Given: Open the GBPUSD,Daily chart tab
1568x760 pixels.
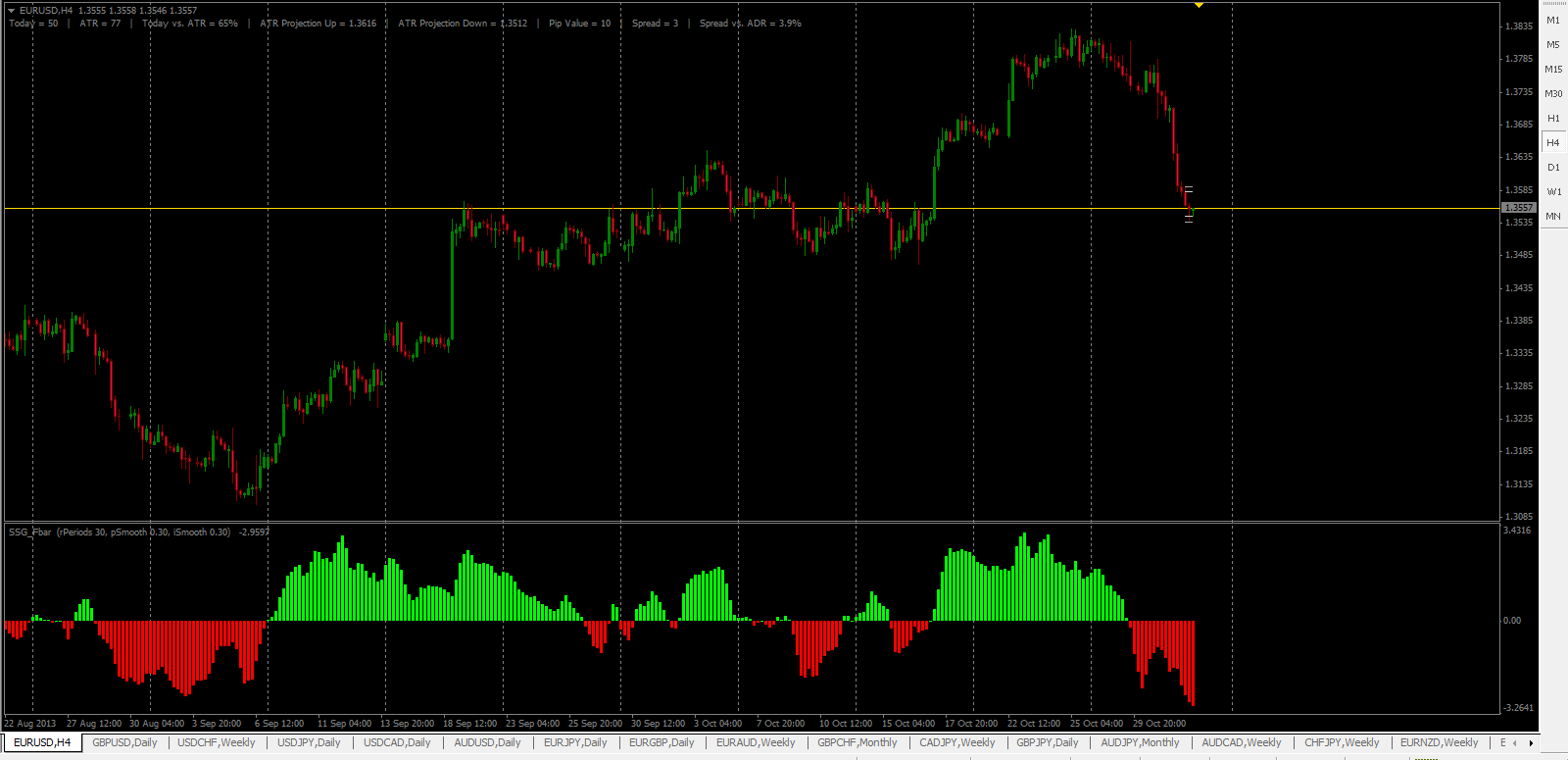Looking at the screenshot, I should [x=124, y=743].
